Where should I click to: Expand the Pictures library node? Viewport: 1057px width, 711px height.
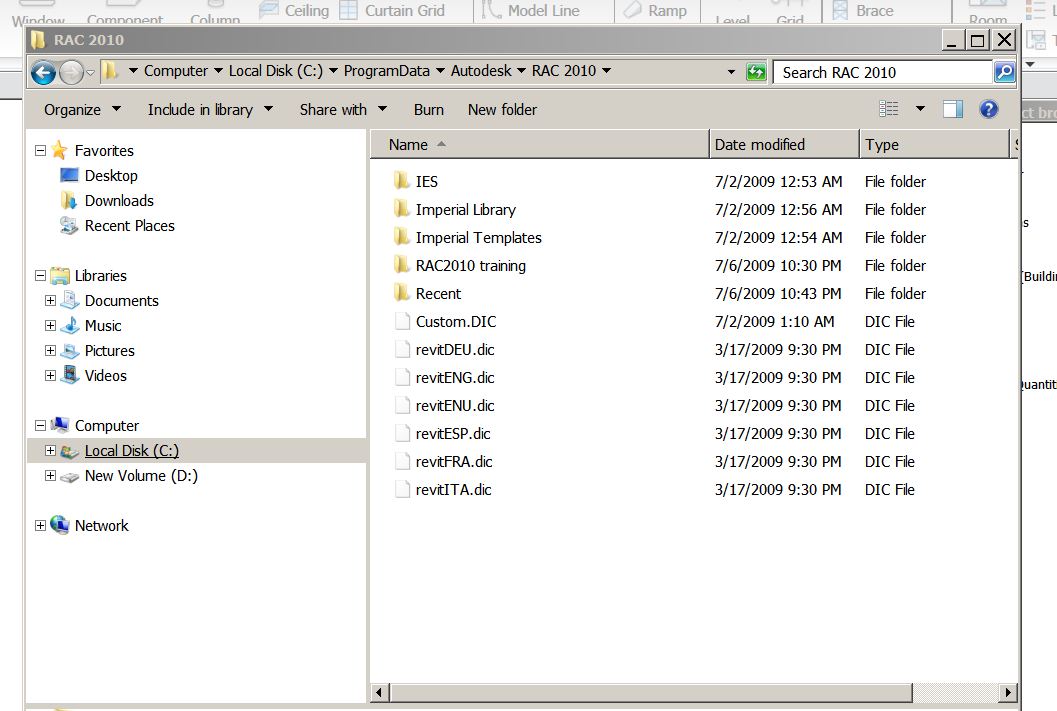[50, 350]
